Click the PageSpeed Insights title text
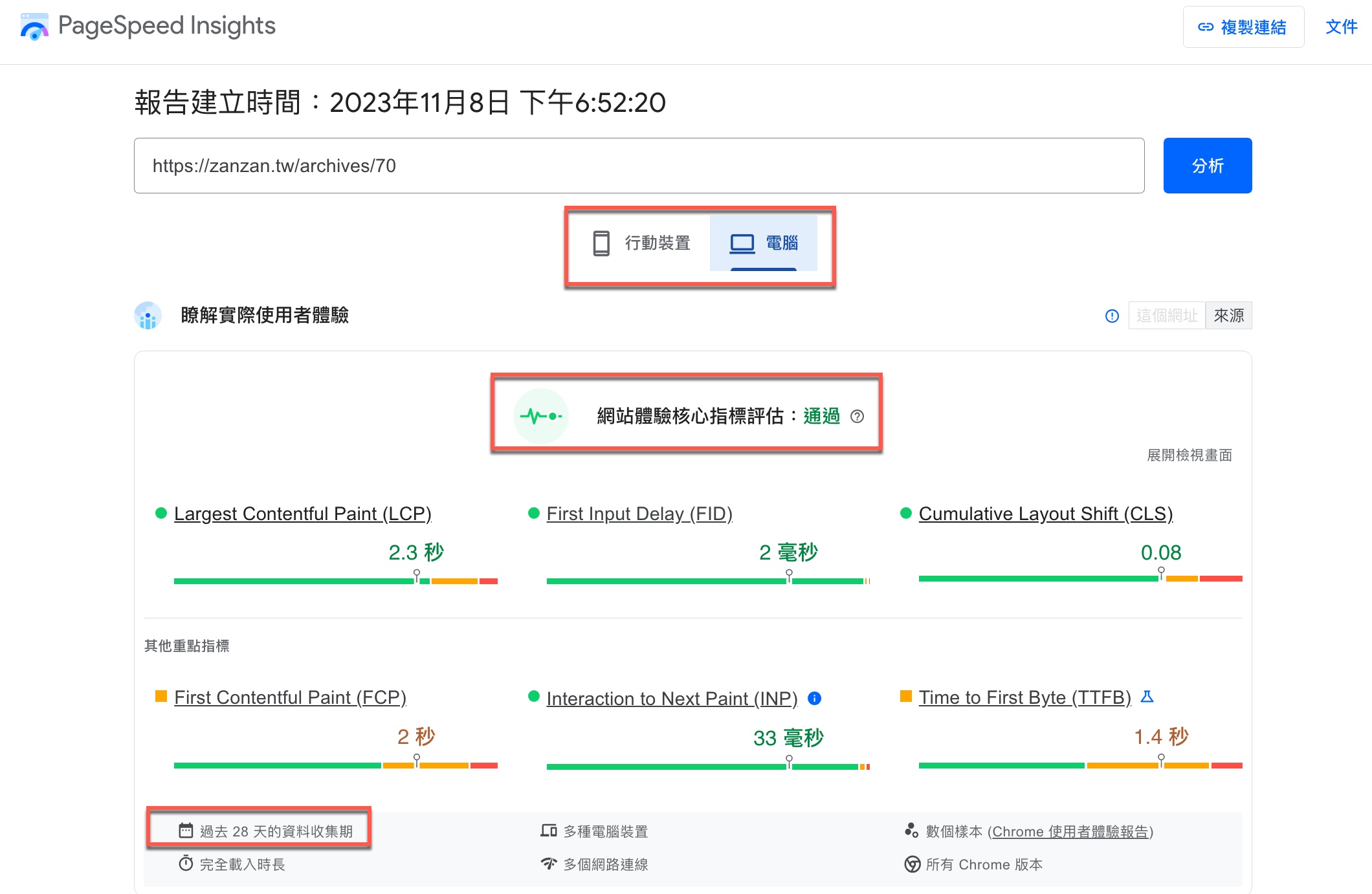1372x894 pixels. coord(167,26)
